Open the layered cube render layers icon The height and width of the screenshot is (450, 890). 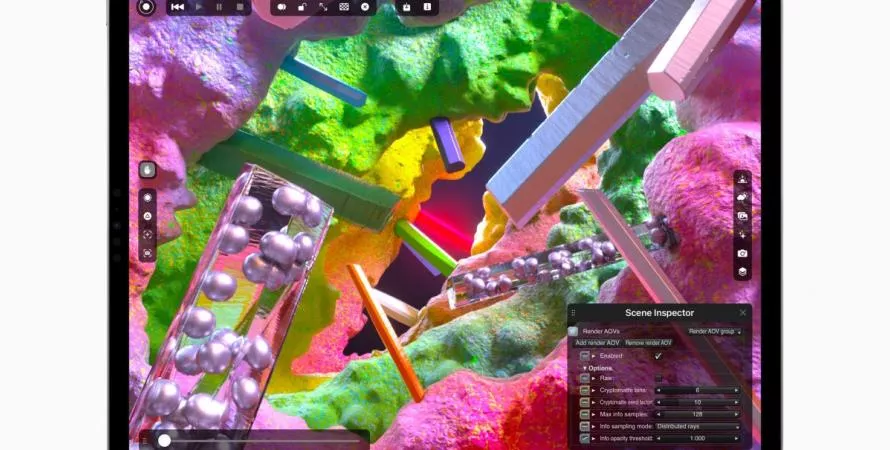click(x=742, y=272)
